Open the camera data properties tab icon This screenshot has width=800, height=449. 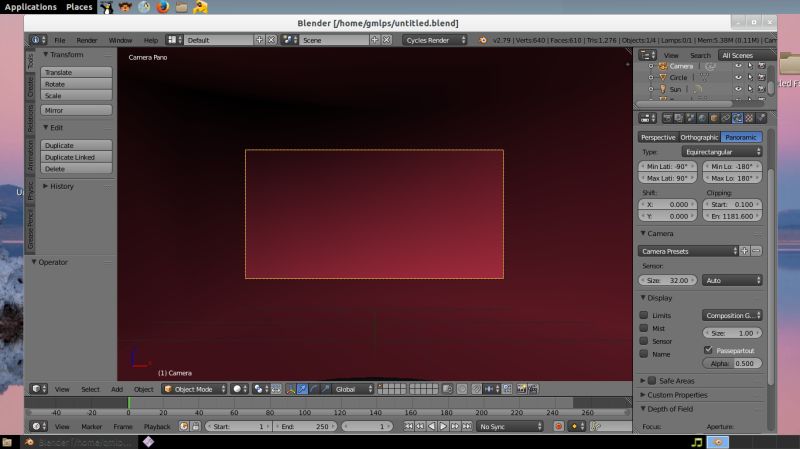738,118
